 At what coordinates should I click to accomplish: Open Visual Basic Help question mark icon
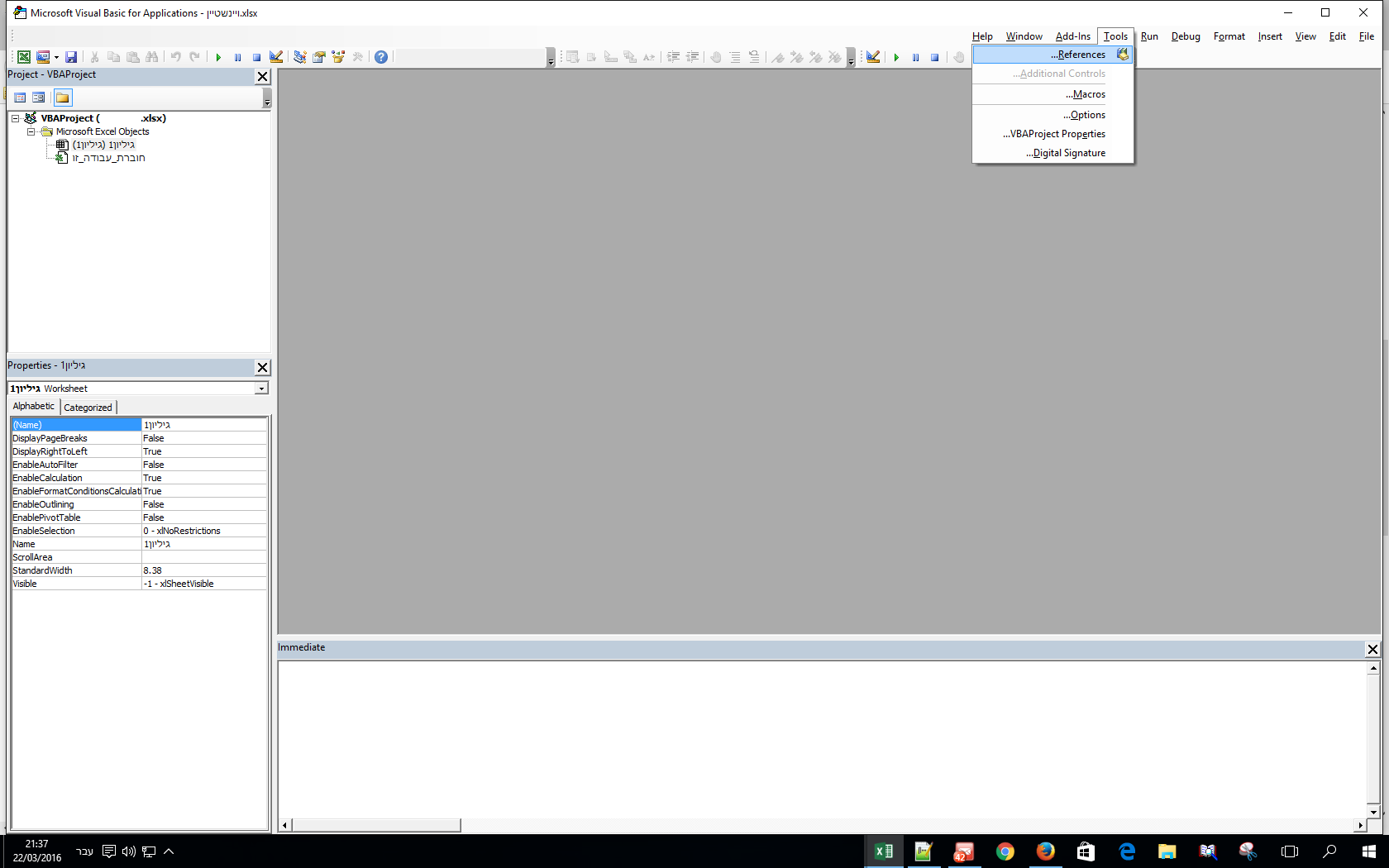coord(381,57)
